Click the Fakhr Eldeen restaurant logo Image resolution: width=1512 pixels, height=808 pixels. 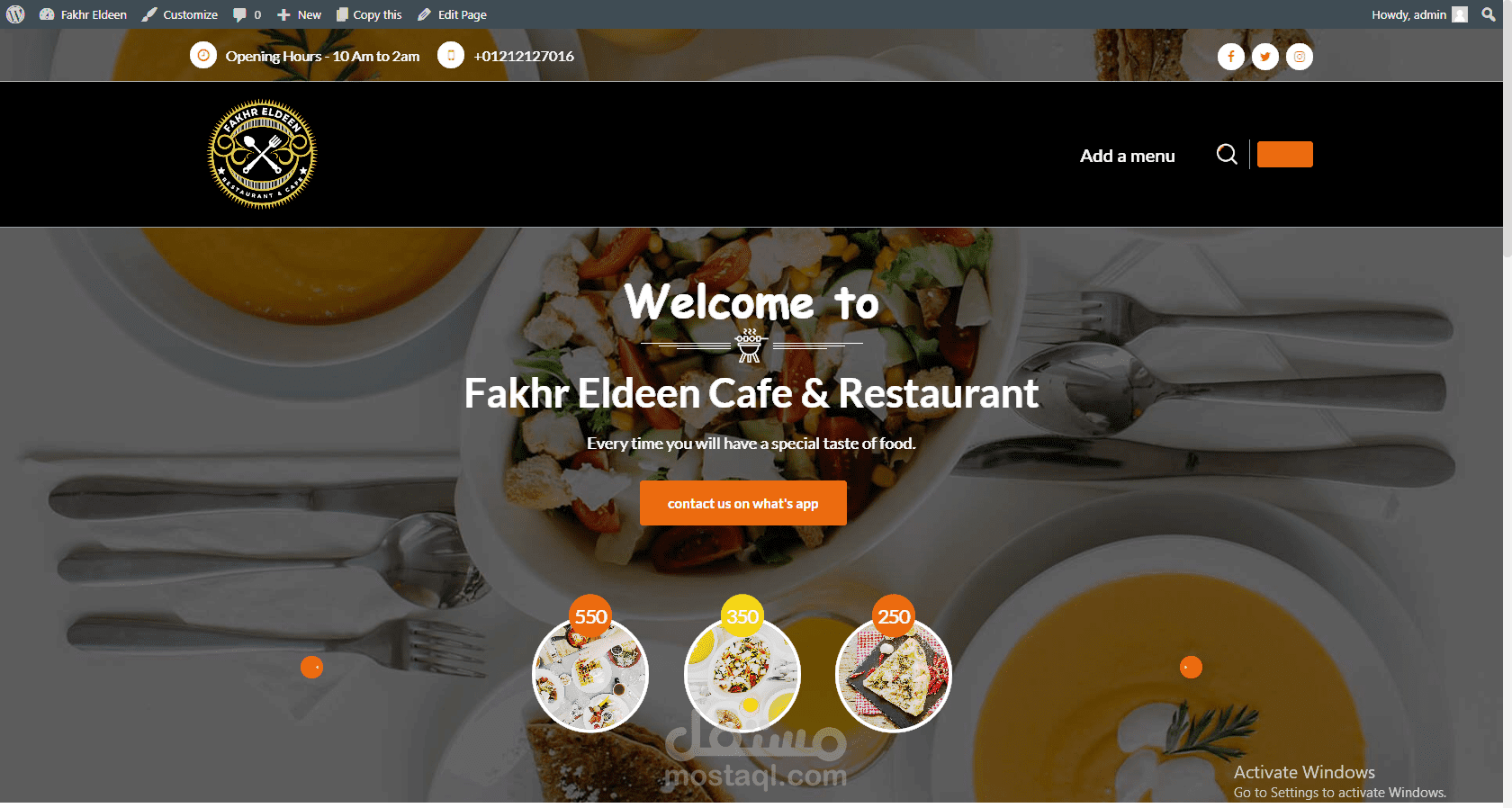click(x=262, y=155)
